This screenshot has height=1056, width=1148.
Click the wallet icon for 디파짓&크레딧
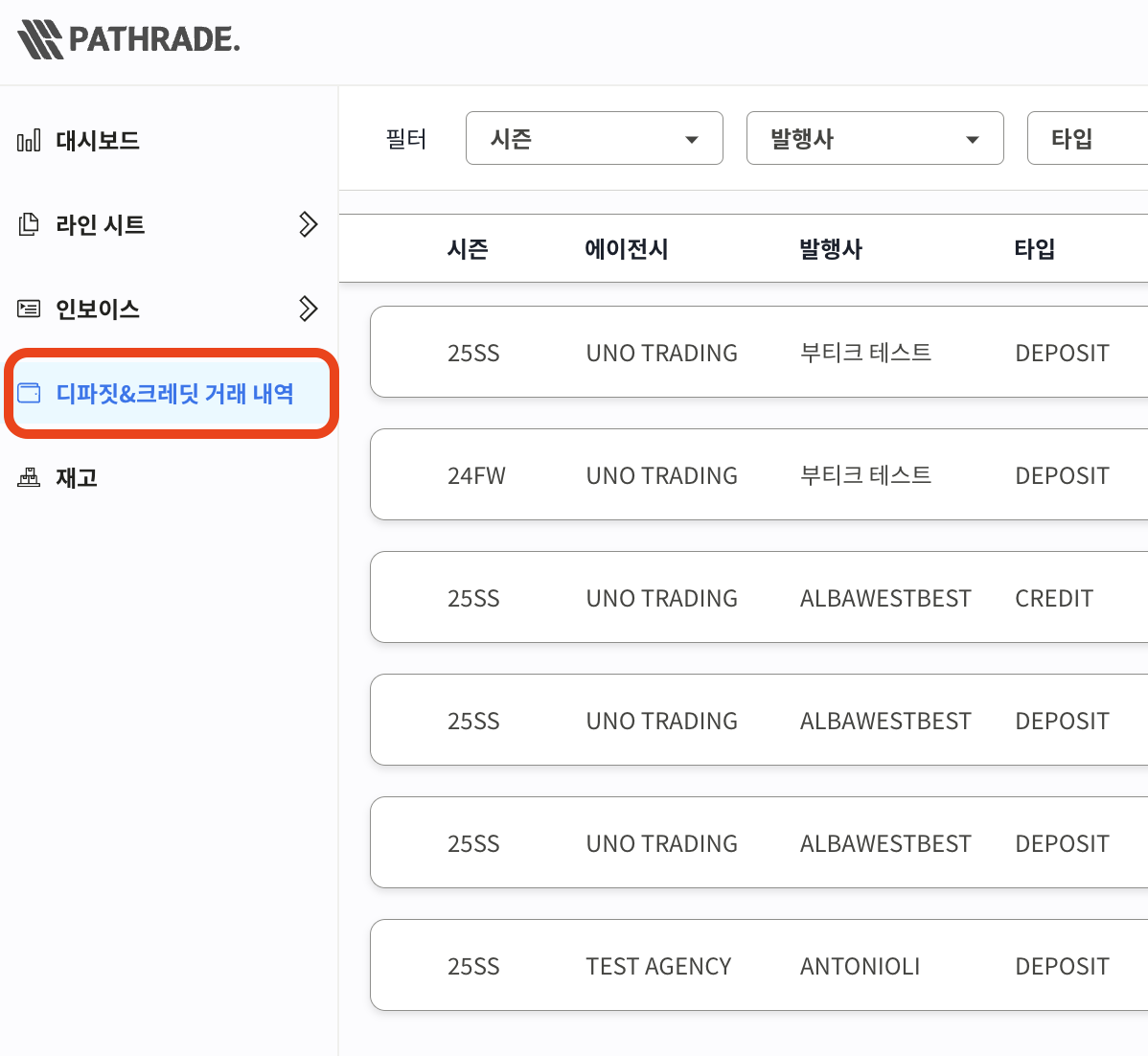coord(29,394)
